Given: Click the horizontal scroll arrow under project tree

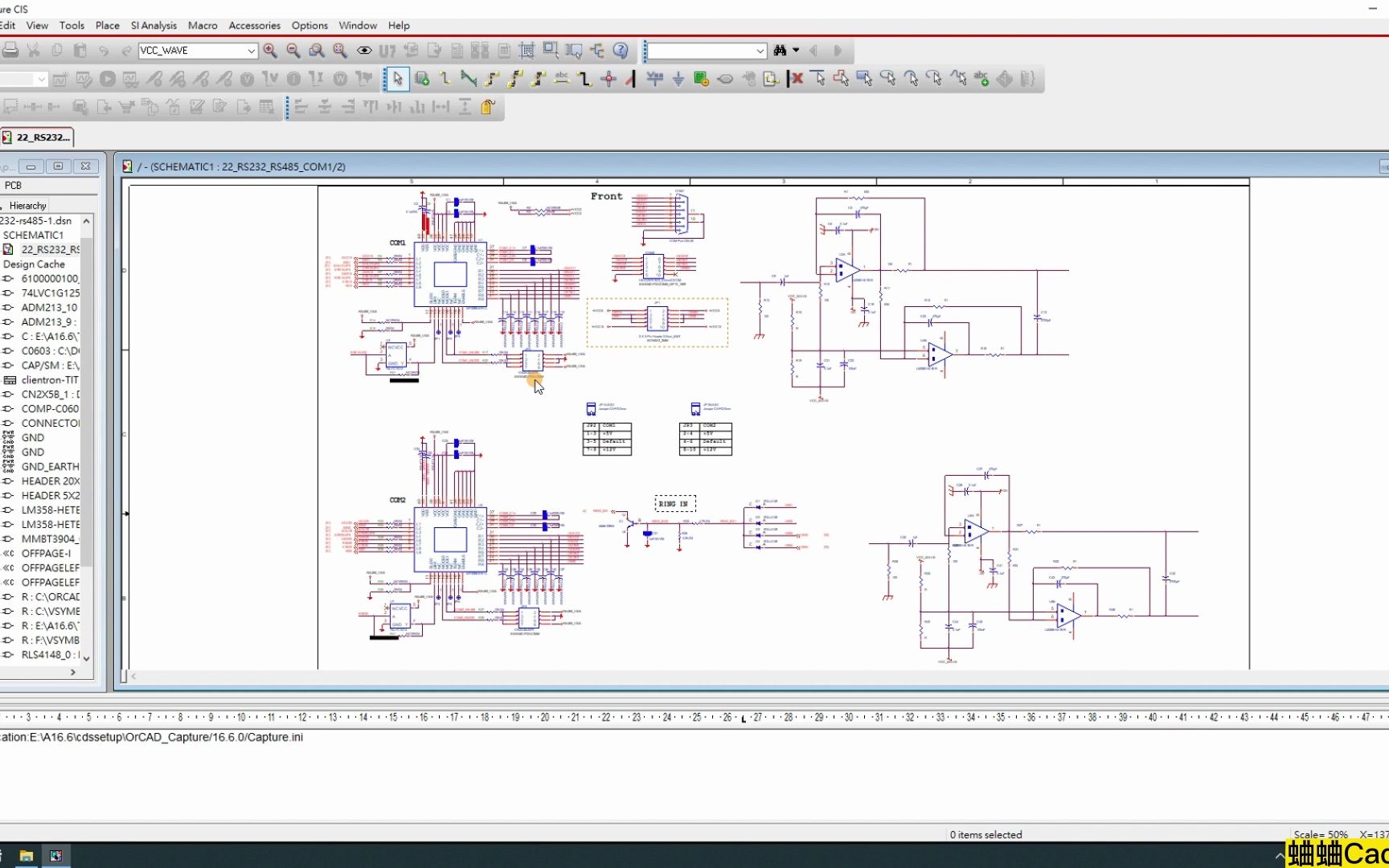Looking at the screenshot, I should pyautogui.click(x=73, y=673).
